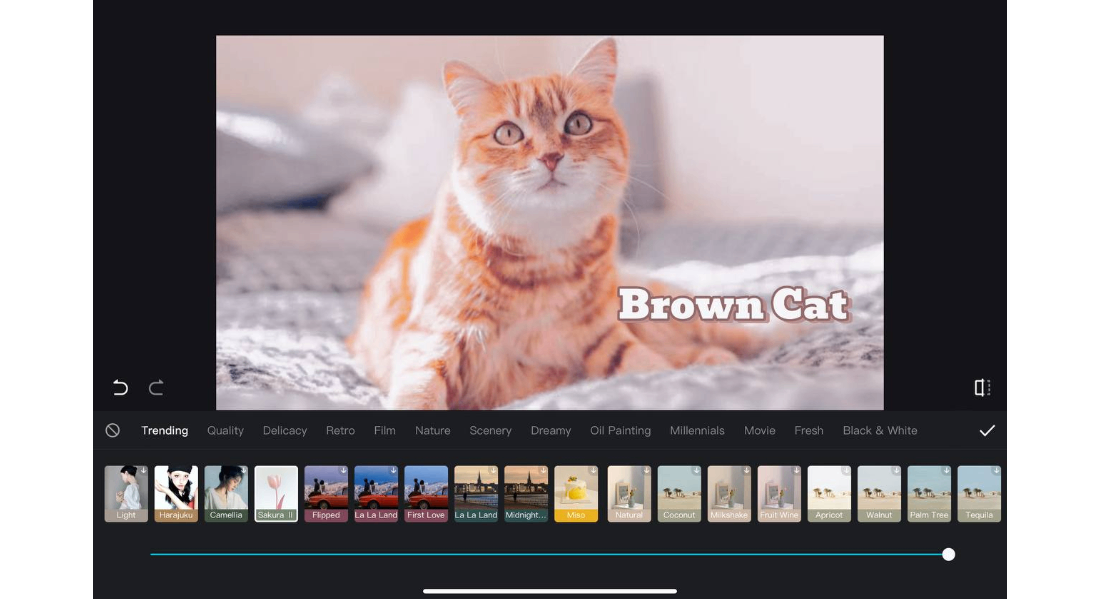The image size is (1100, 600).
Task: Open the Retro filter category
Action: pyautogui.click(x=340, y=430)
